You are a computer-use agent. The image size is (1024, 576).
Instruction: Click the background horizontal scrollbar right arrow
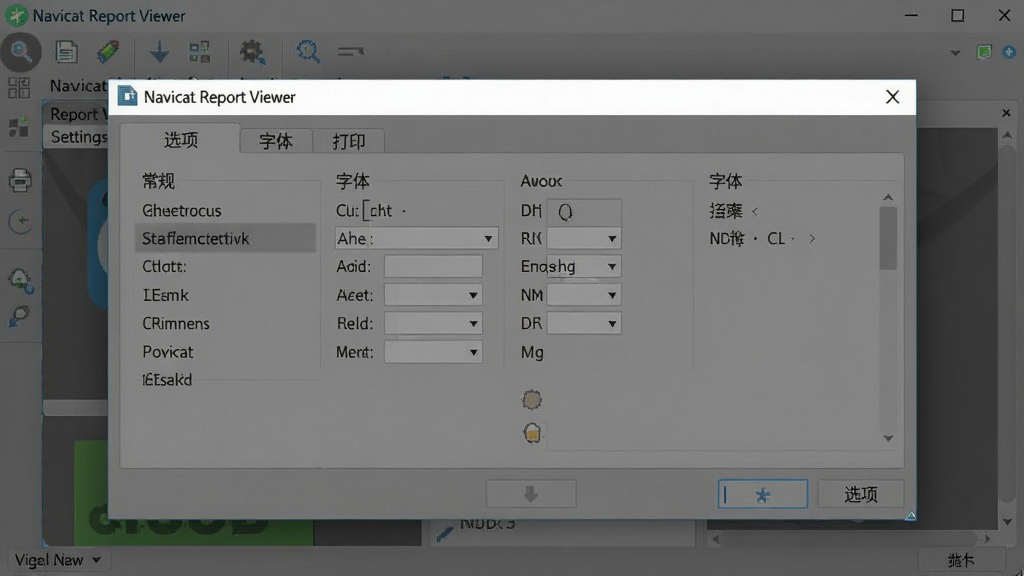987,539
